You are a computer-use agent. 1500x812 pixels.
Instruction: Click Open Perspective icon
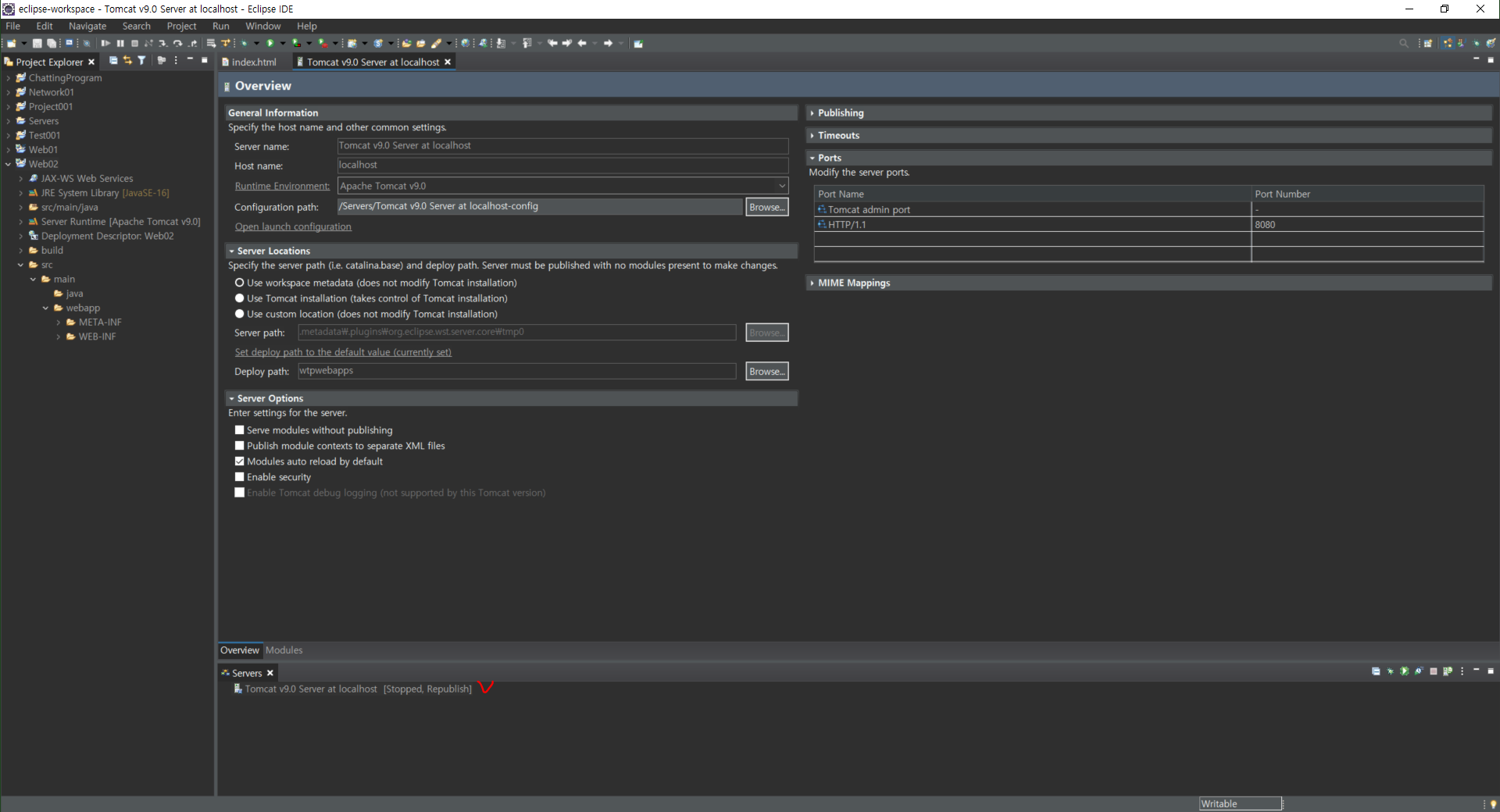click(1428, 43)
